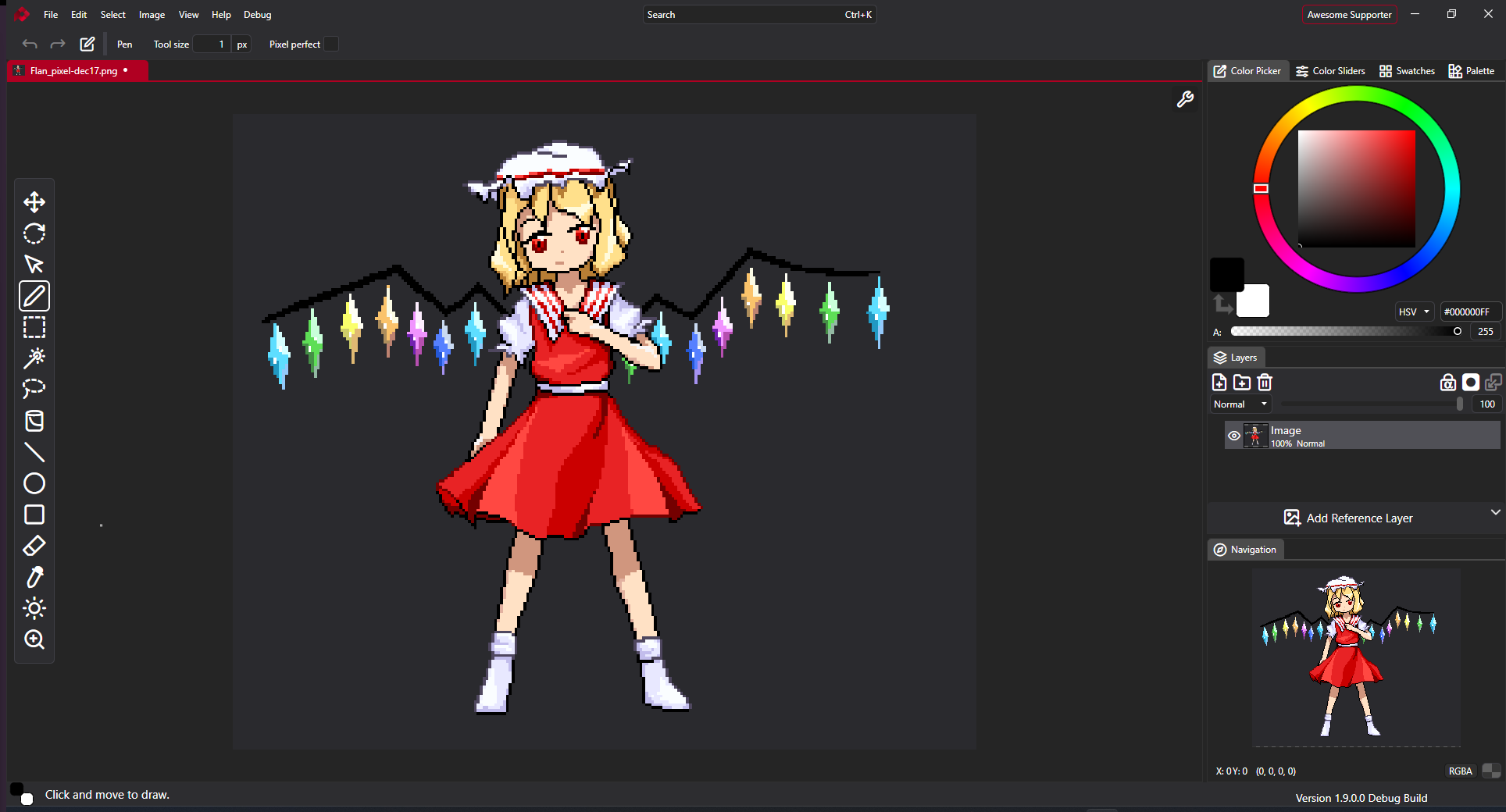Image resolution: width=1506 pixels, height=812 pixels.
Task: Hide the Image layer
Action: pyautogui.click(x=1233, y=435)
